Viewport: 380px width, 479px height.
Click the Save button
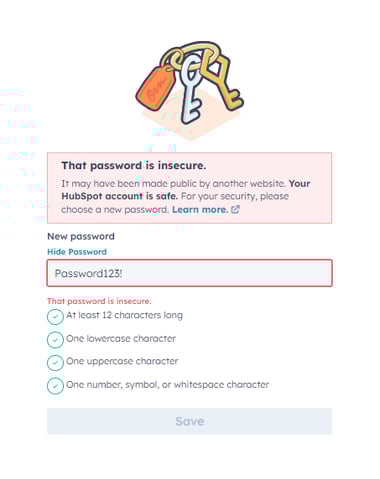click(189, 421)
